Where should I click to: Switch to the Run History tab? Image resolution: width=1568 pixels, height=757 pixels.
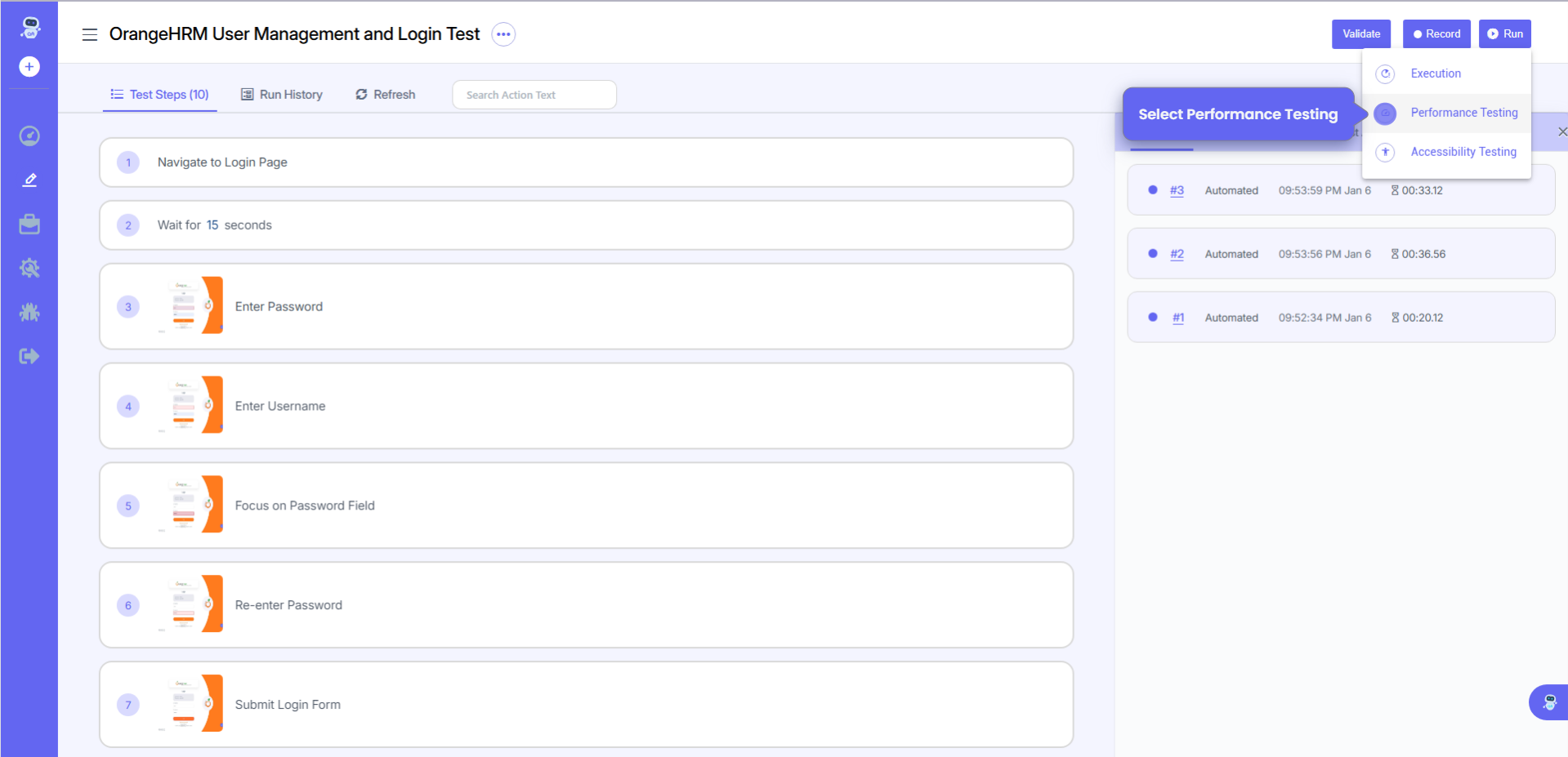282,95
